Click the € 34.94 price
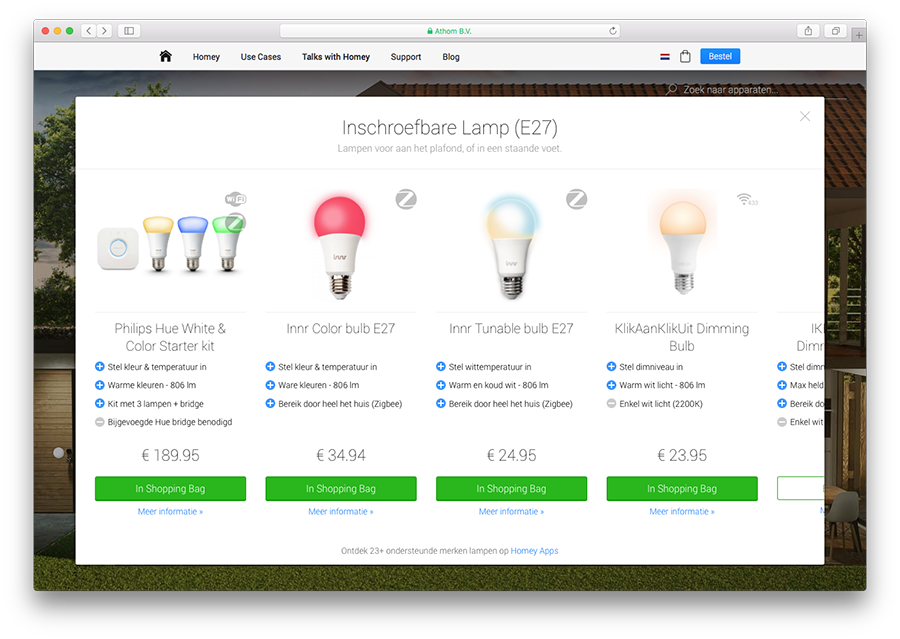The height and width of the screenshot is (639, 900). [341, 455]
